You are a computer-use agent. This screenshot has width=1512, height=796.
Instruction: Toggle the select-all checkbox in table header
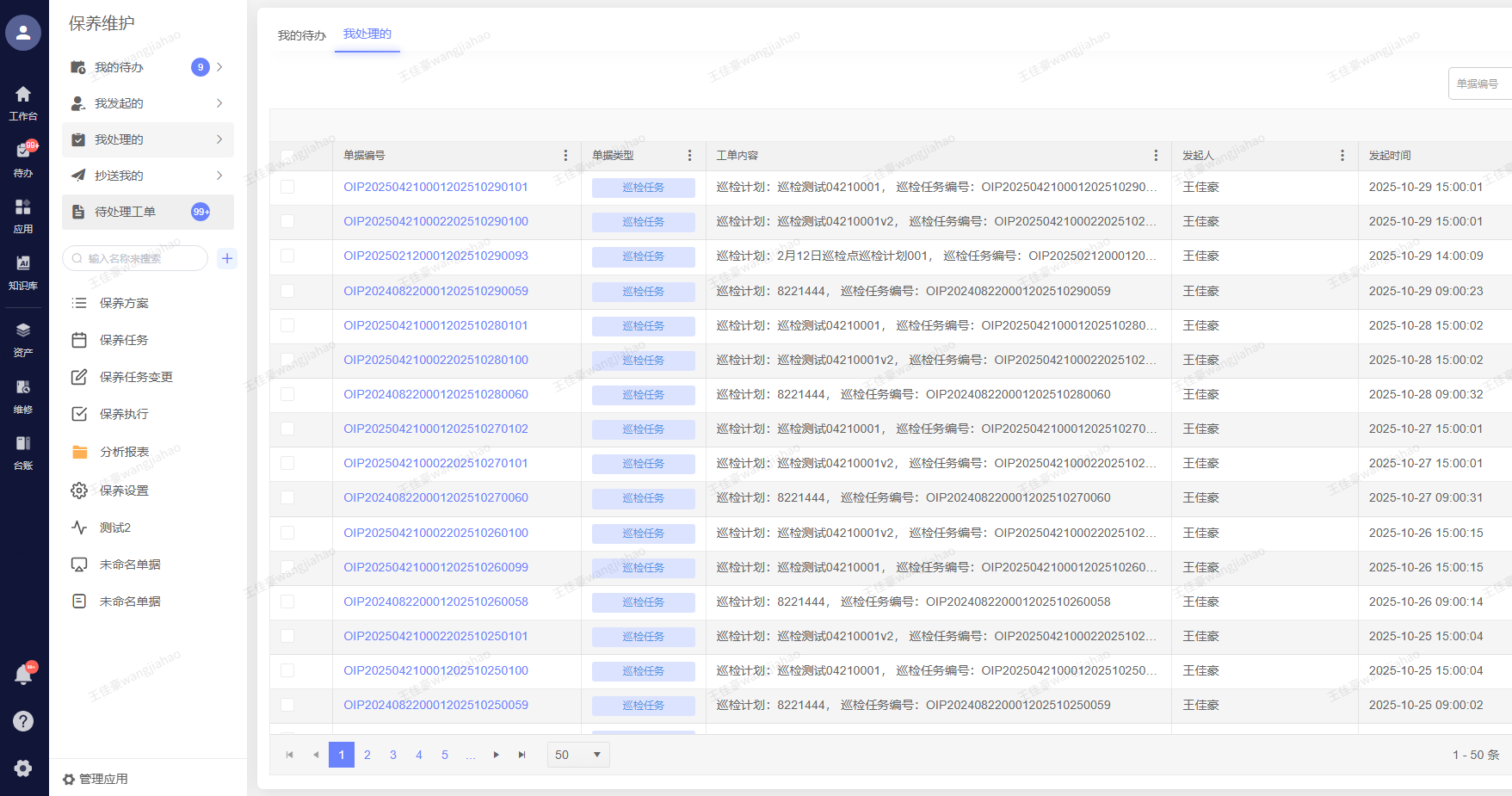coord(287,156)
